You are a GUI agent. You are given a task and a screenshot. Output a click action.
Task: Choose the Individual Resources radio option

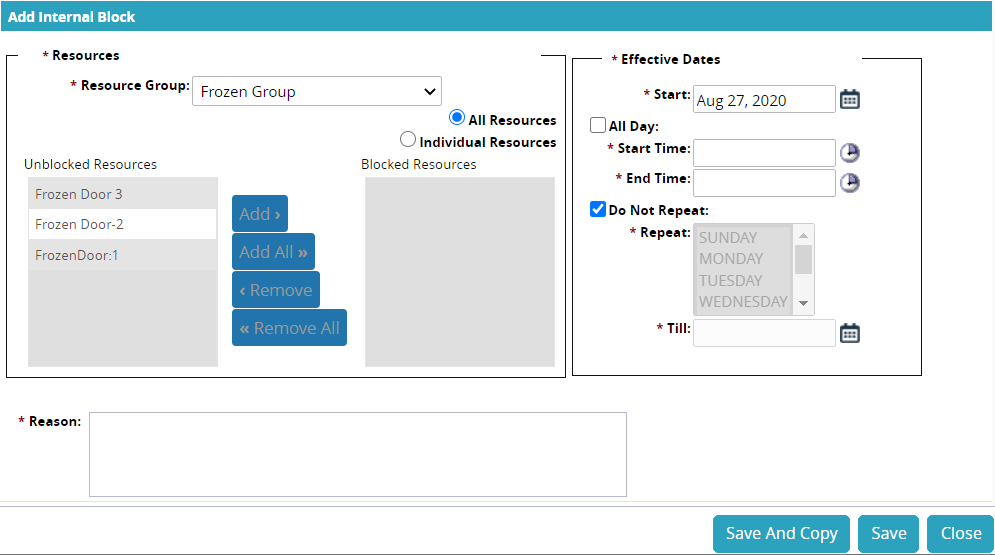coord(408,141)
